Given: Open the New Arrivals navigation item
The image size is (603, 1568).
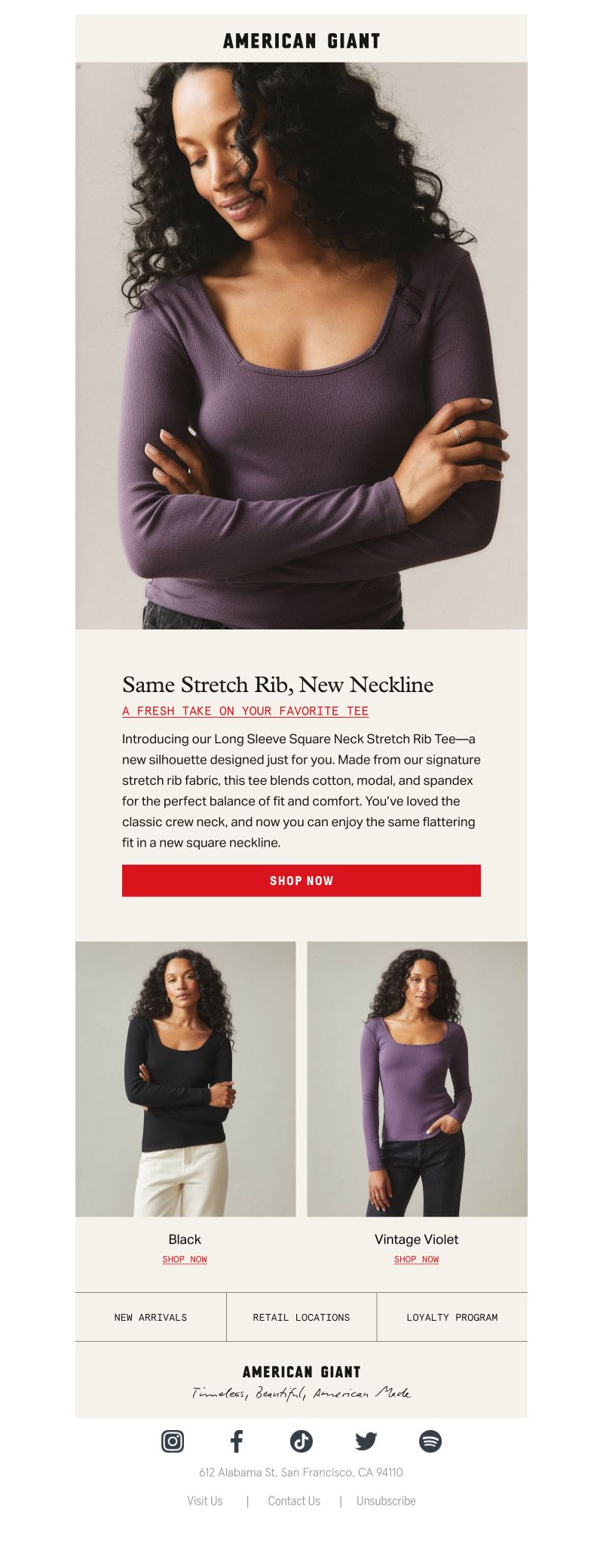Looking at the screenshot, I should pos(151,1317).
